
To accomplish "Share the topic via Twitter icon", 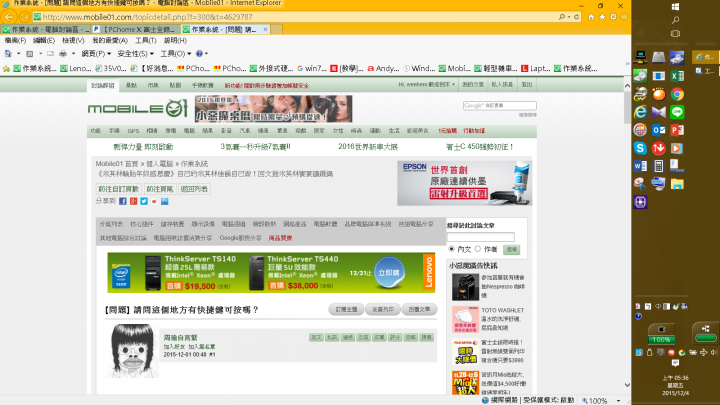I will tap(144, 201).
